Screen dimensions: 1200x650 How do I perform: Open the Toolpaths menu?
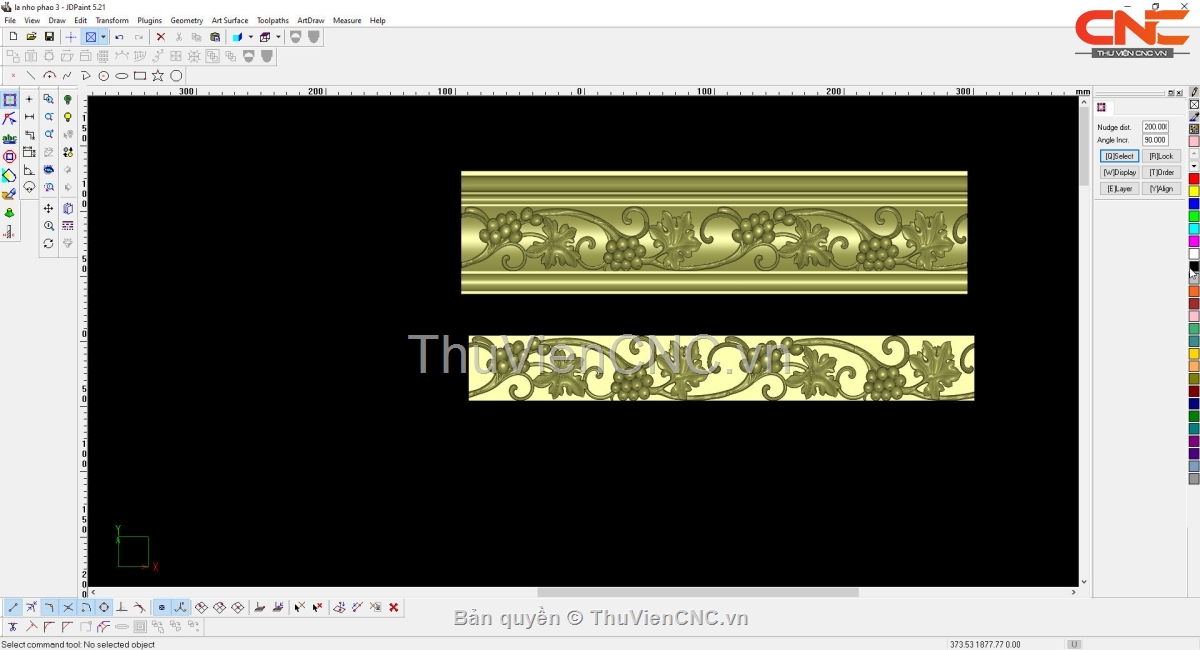pos(272,20)
